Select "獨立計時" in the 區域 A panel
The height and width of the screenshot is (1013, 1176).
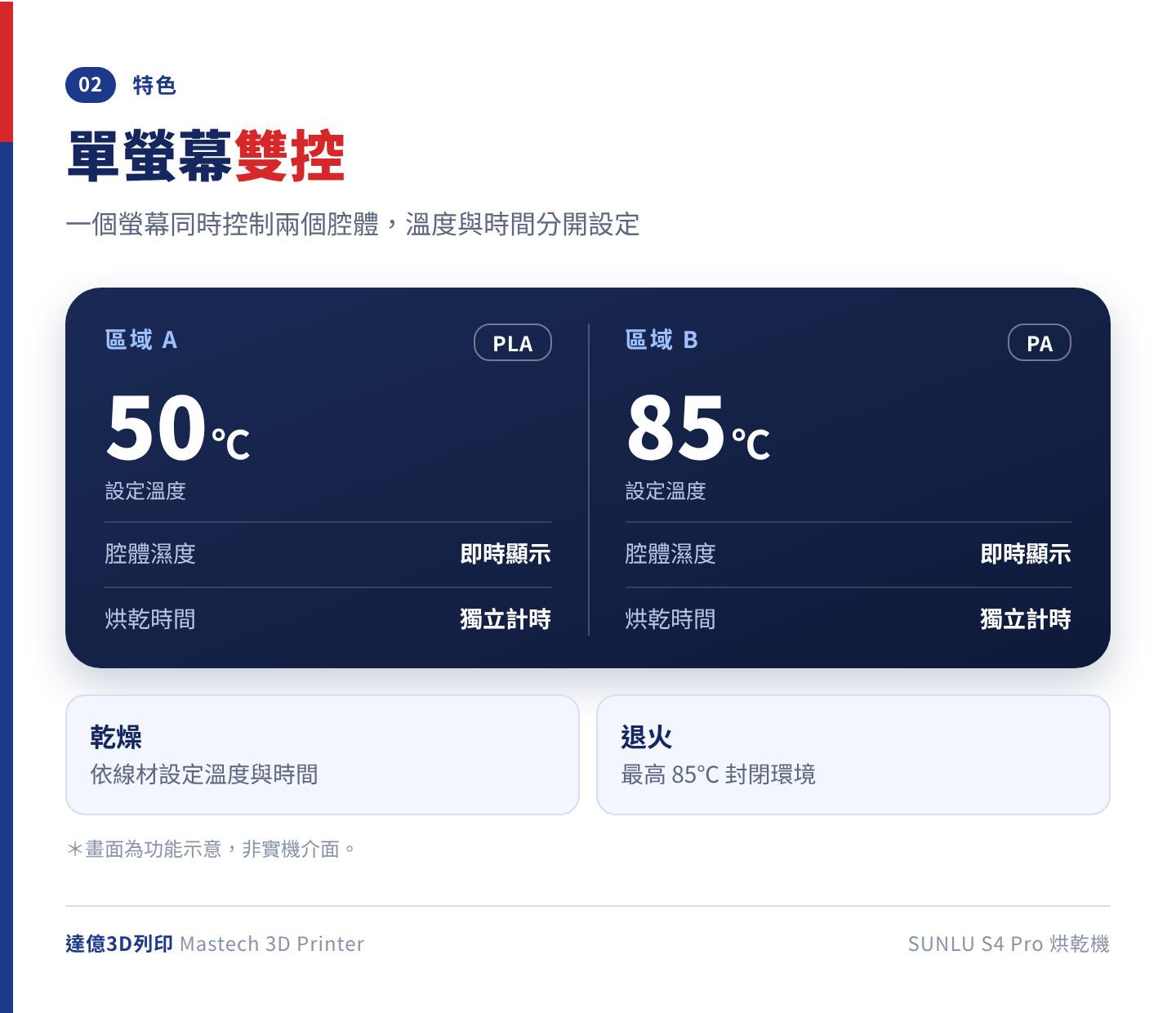[x=506, y=619]
